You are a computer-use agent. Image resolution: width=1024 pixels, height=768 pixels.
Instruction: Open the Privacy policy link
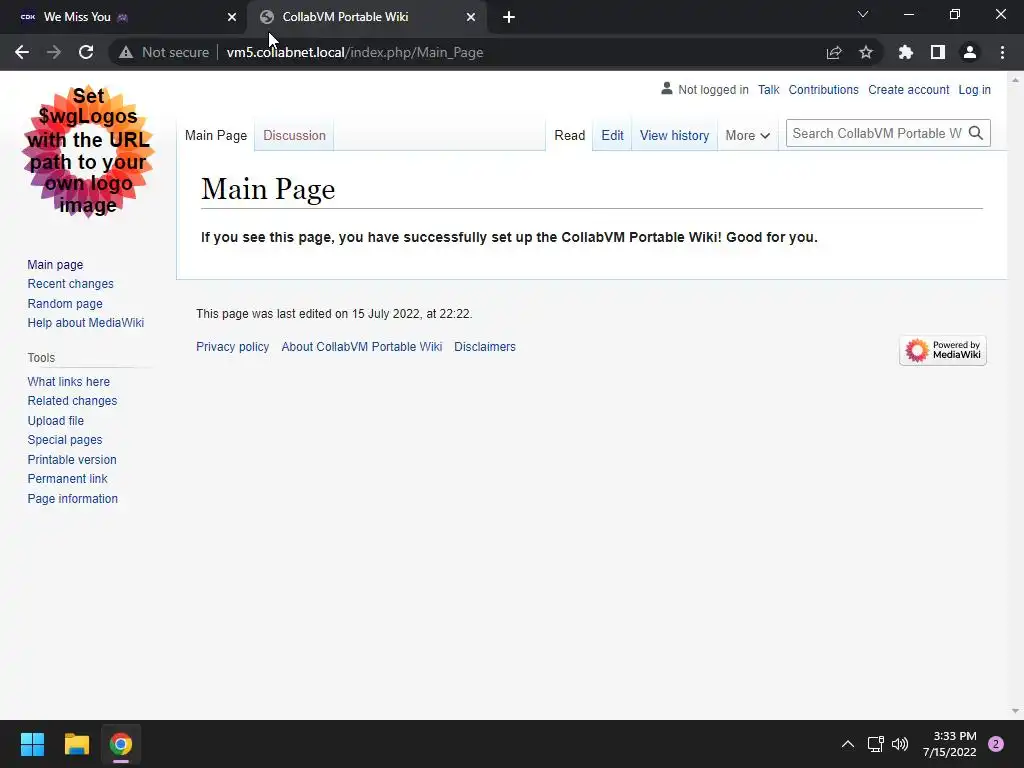[232, 347]
